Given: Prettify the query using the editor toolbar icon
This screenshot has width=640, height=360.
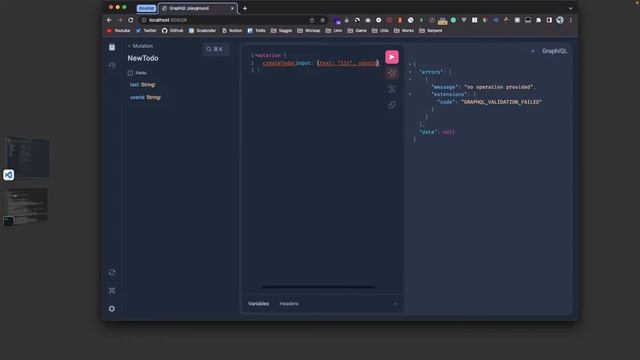Looking at the screenshot, I should click(392, 73).
